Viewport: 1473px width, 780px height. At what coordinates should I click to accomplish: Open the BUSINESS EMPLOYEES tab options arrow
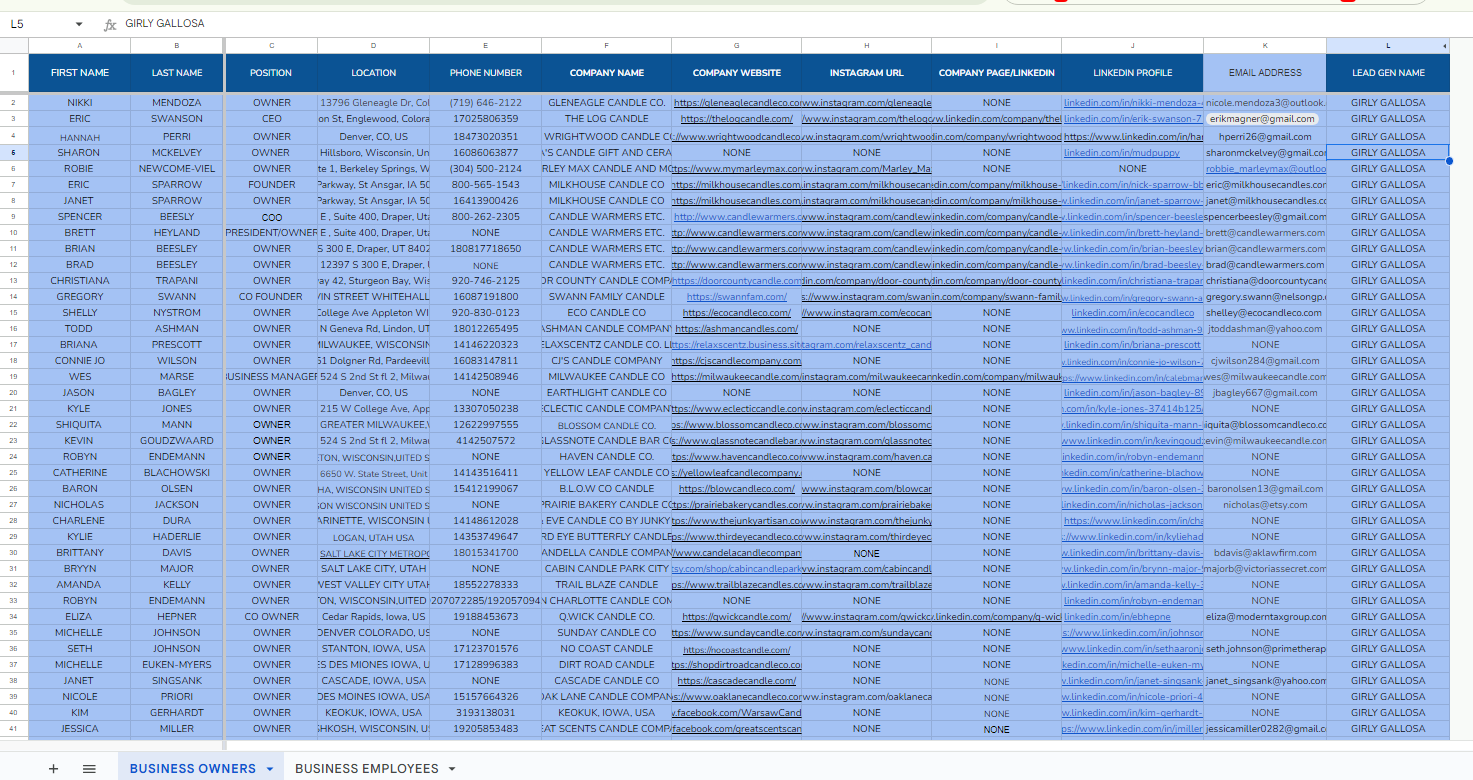point(452,768)
